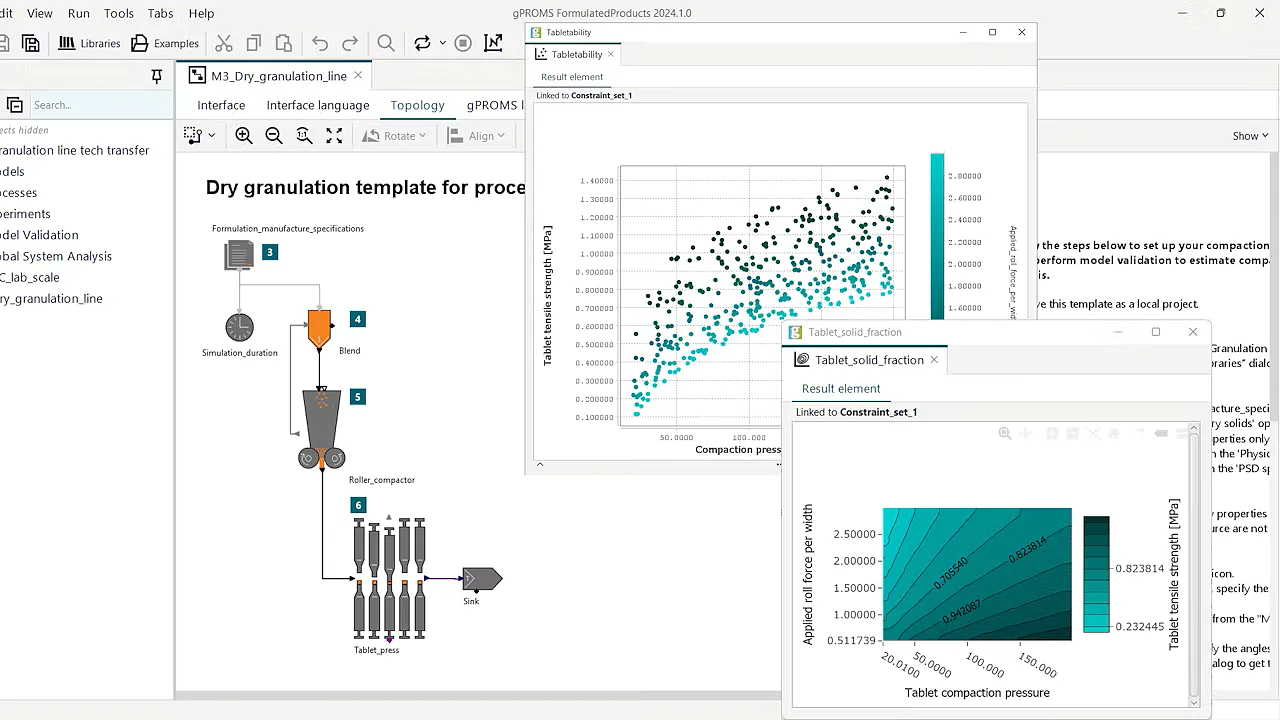Click the Paste clipboard icon
This screenshot has height=720, width=1280.
click(284, 43)
